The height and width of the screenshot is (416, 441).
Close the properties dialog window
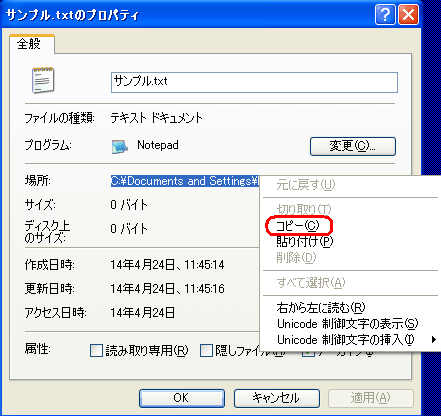click(409, 15)
